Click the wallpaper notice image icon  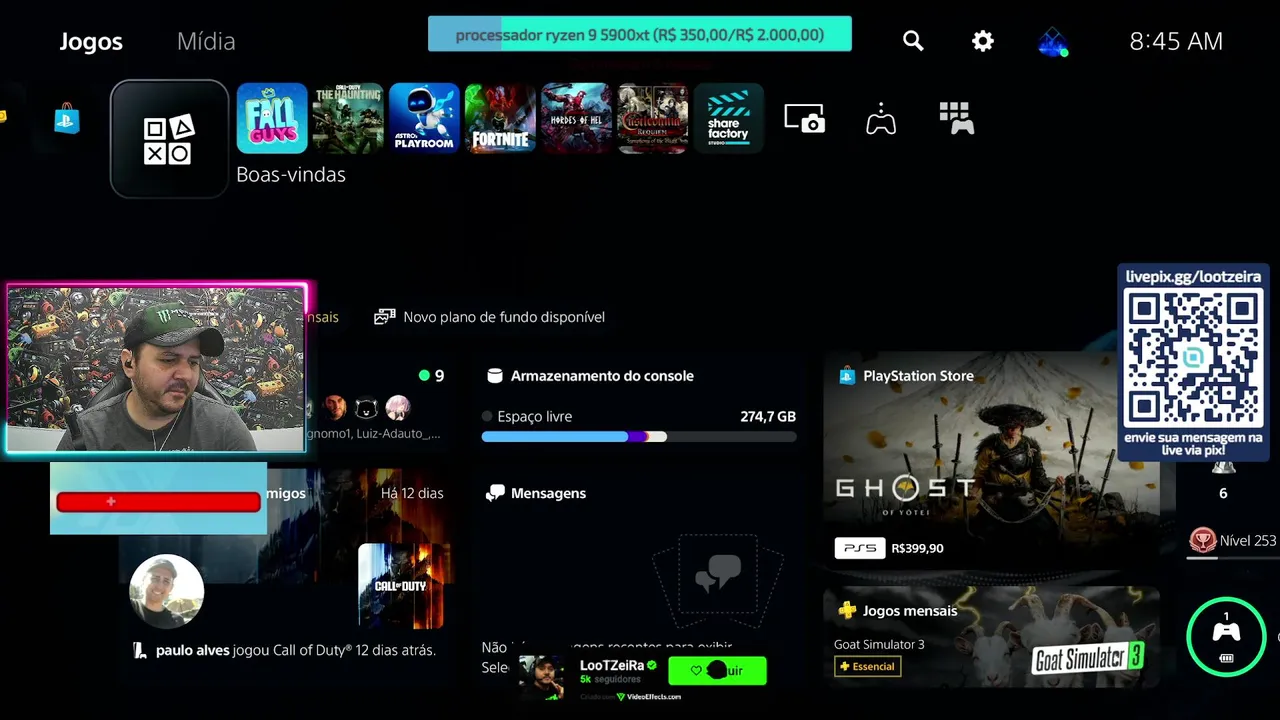pyautogui.click(x=385, y=317)
